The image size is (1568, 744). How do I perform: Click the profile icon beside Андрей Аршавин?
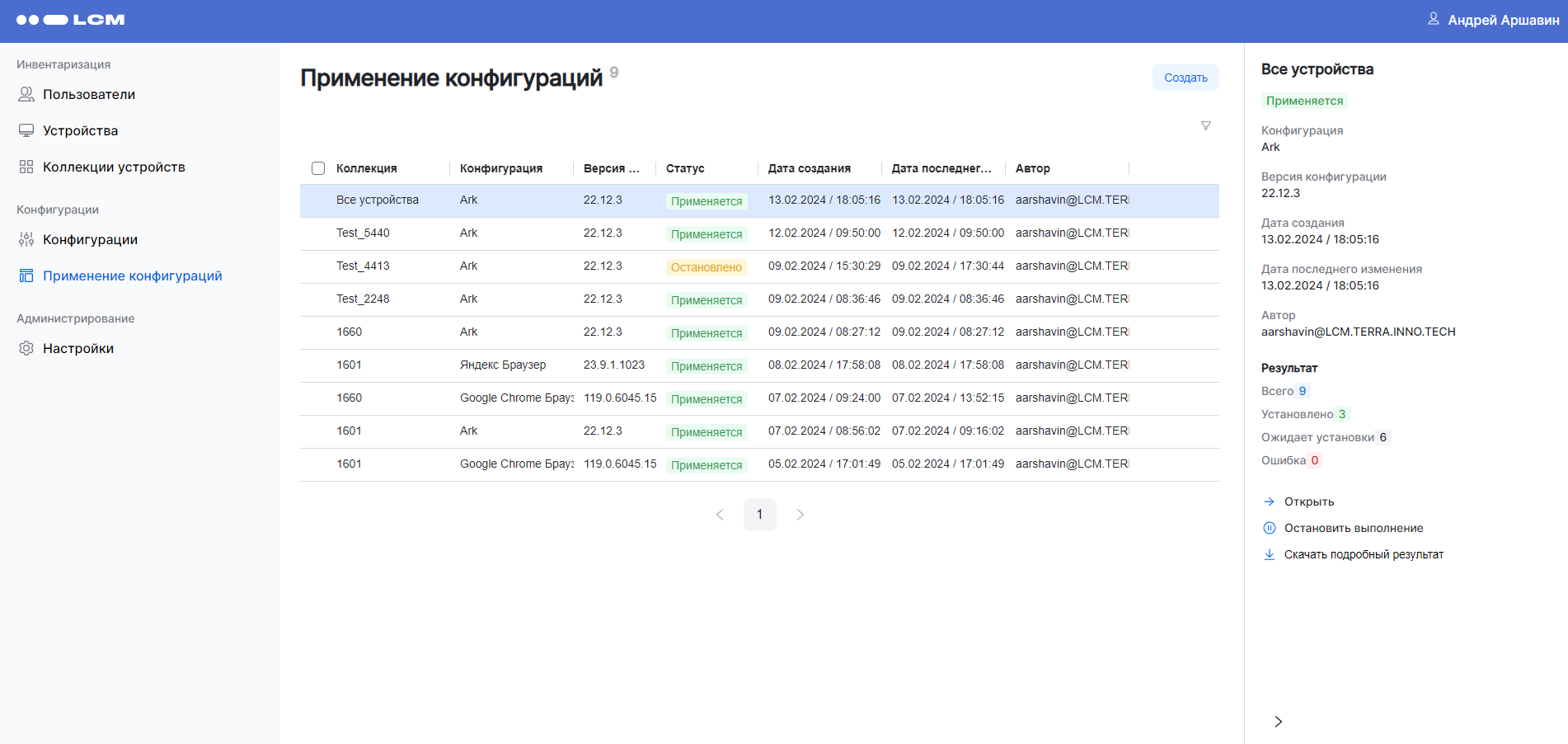[x=1433, y=19]
